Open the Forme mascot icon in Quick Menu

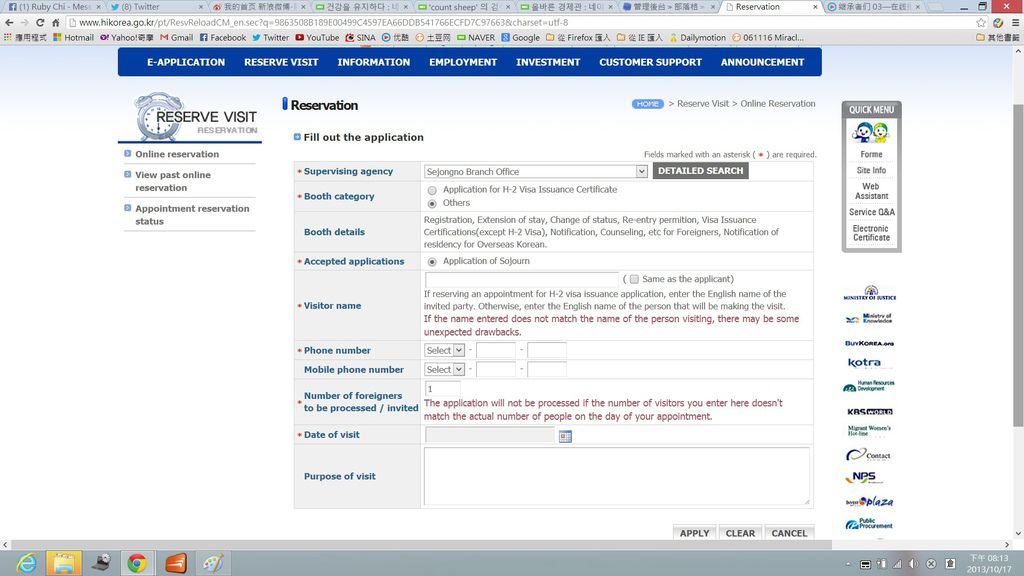click(871, 133)
